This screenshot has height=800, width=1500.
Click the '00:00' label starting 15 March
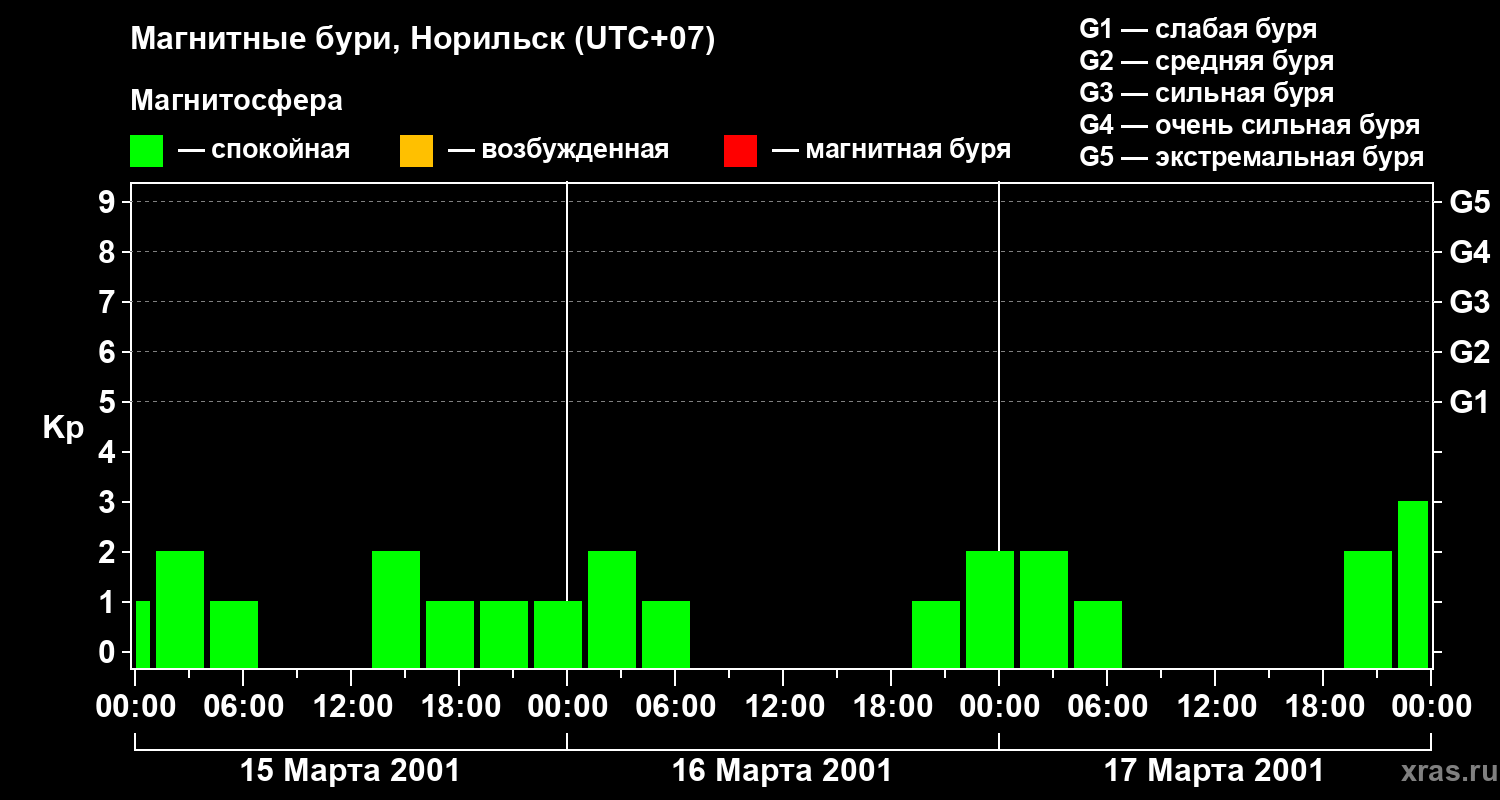(x=135, y=707)
